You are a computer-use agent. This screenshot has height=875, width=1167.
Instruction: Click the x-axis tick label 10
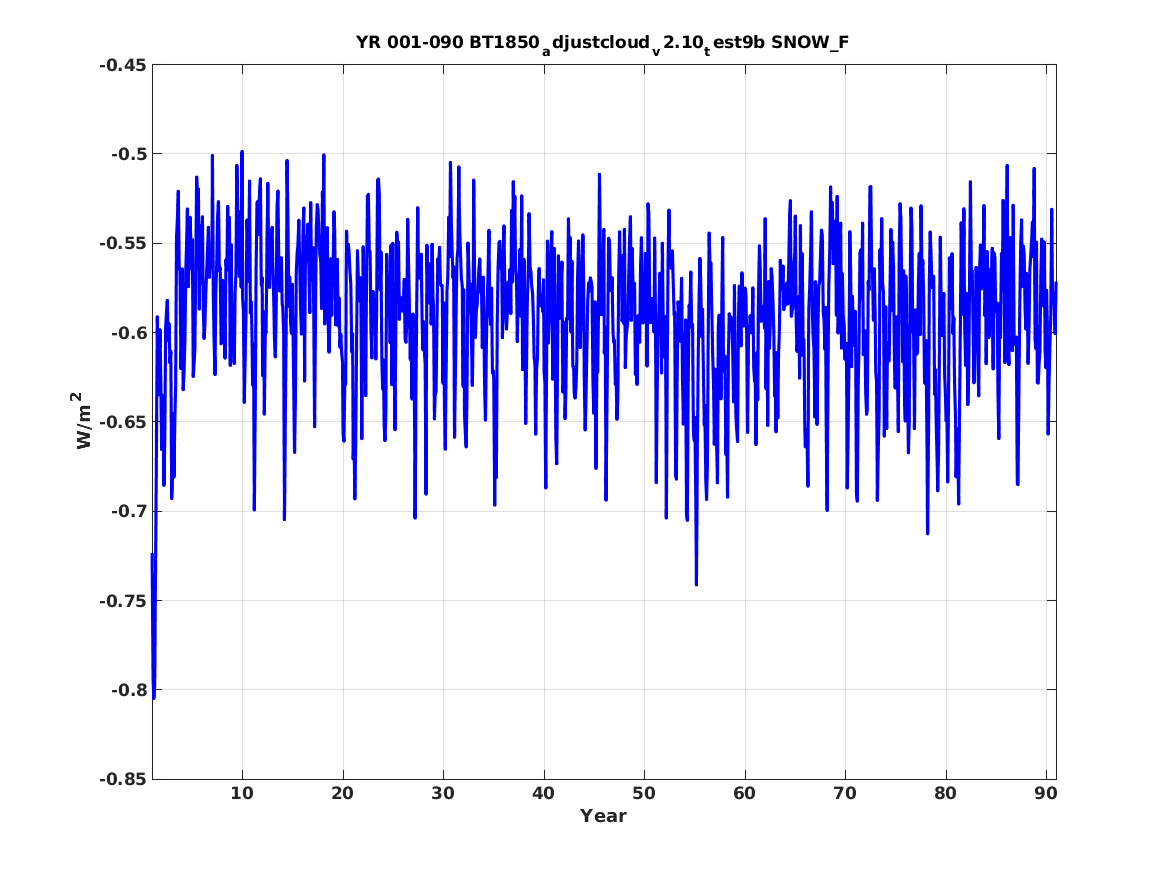tap(242, 794)
